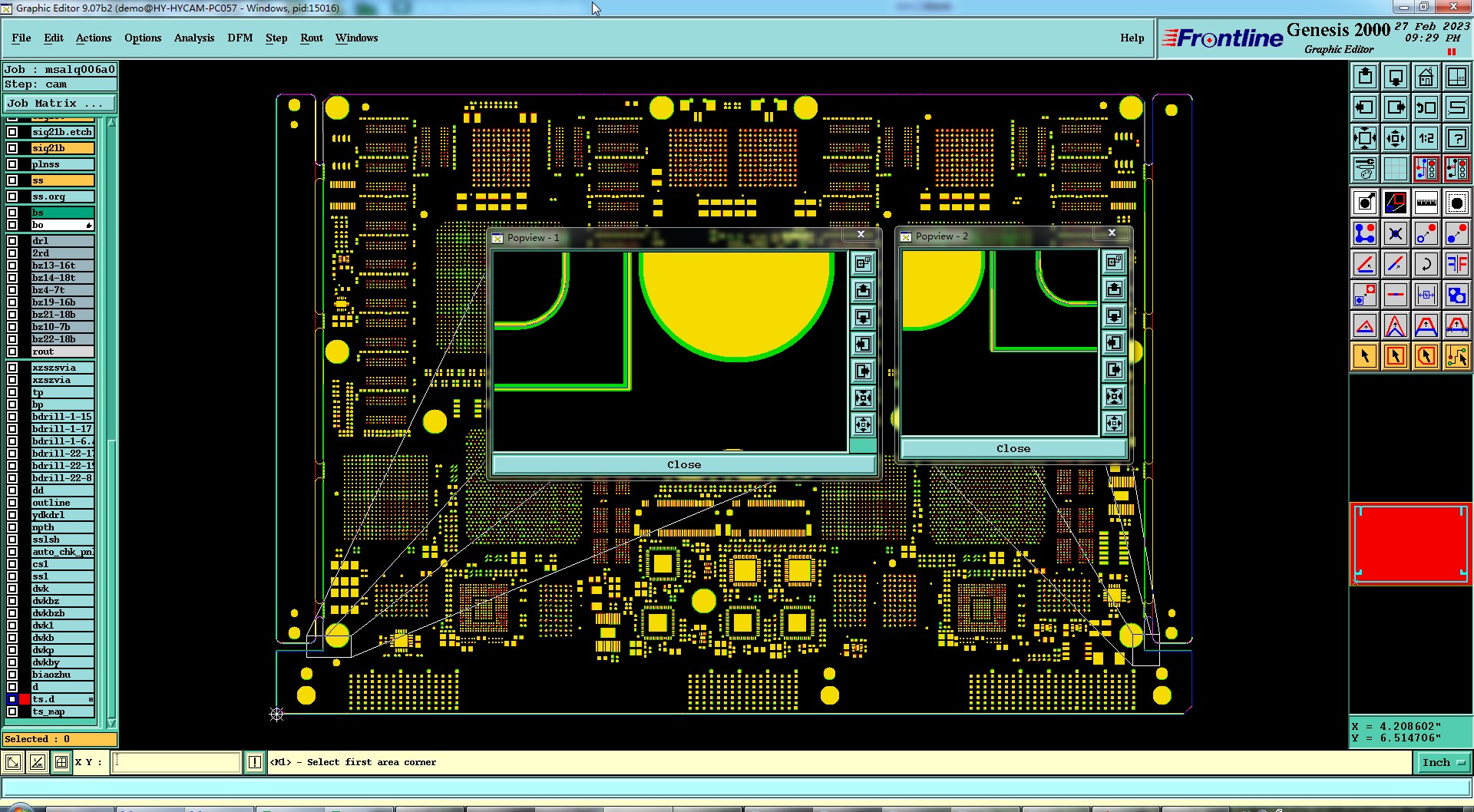Click pan up icon in Popview 1
Image resolution: width=1474 pixels, height=812 pixels.
coord(864,291)
